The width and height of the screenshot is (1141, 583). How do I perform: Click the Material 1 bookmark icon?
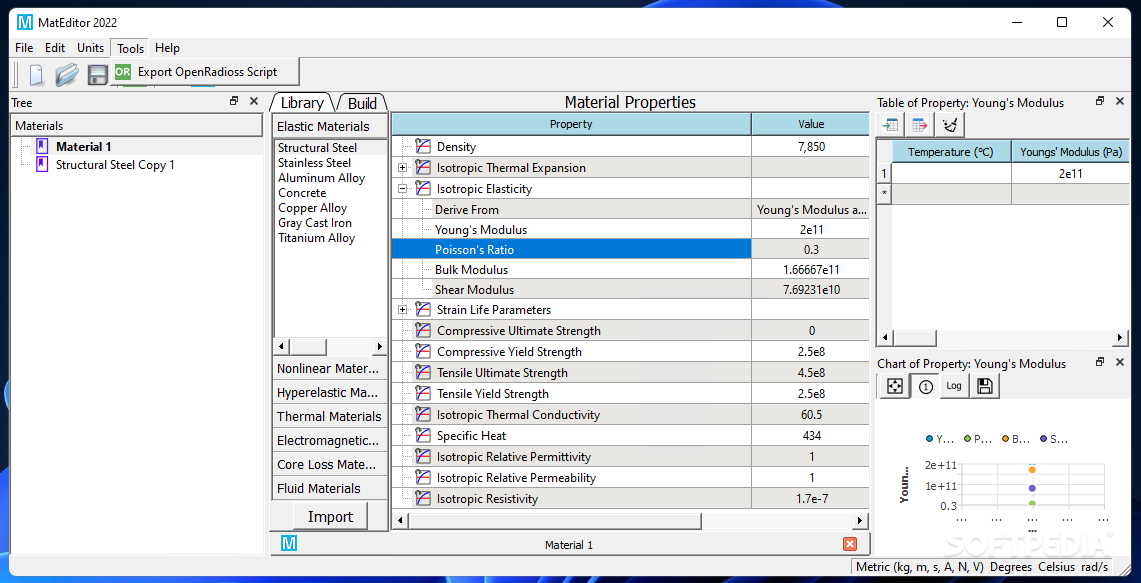(41, 146)
